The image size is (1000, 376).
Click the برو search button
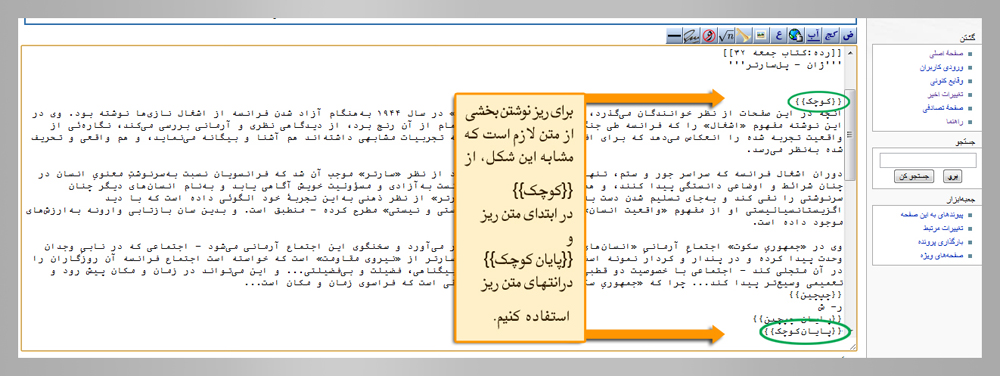[x=952, y=176]
